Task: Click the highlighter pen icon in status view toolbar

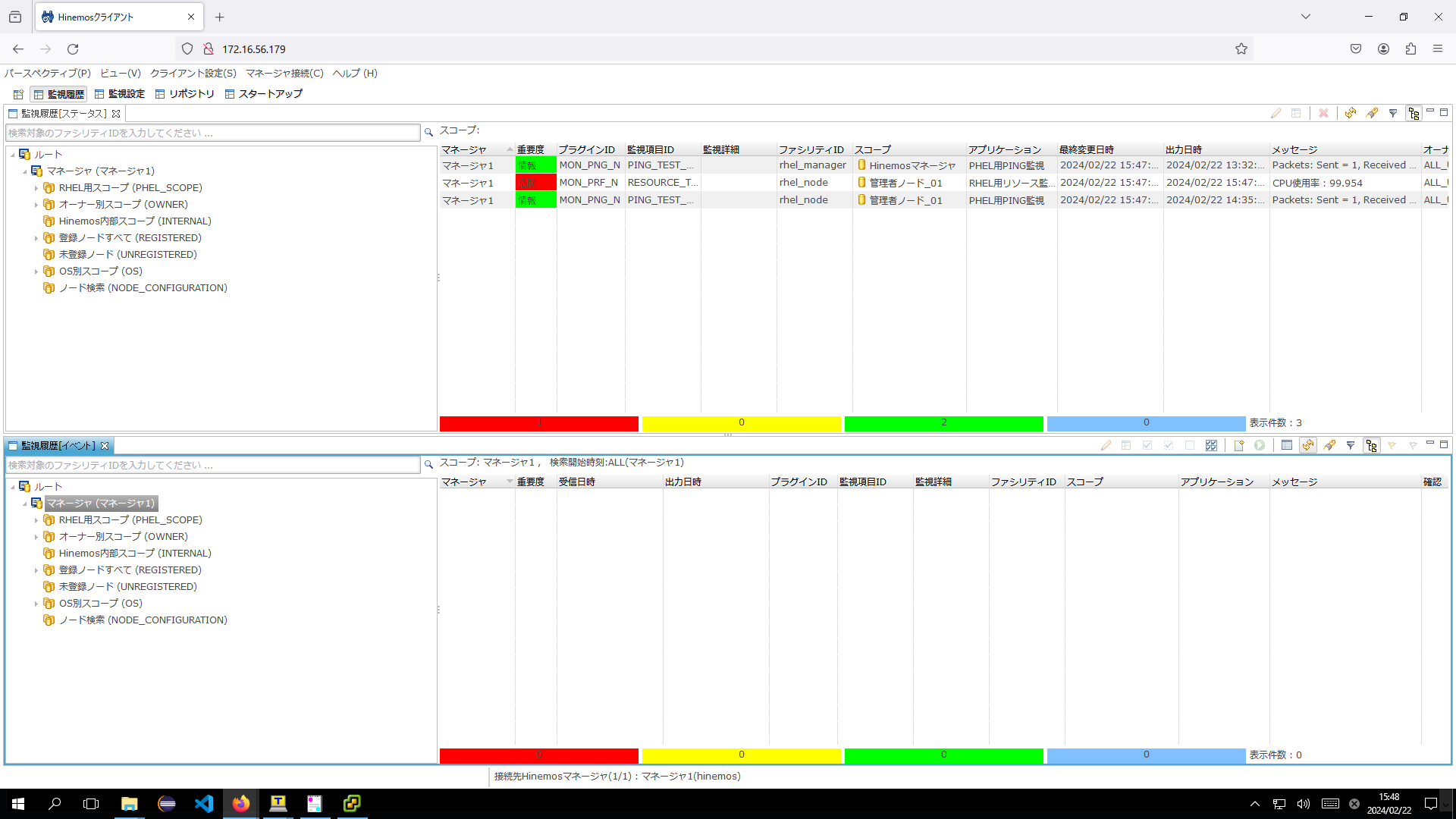Action: click(1372, 113)
